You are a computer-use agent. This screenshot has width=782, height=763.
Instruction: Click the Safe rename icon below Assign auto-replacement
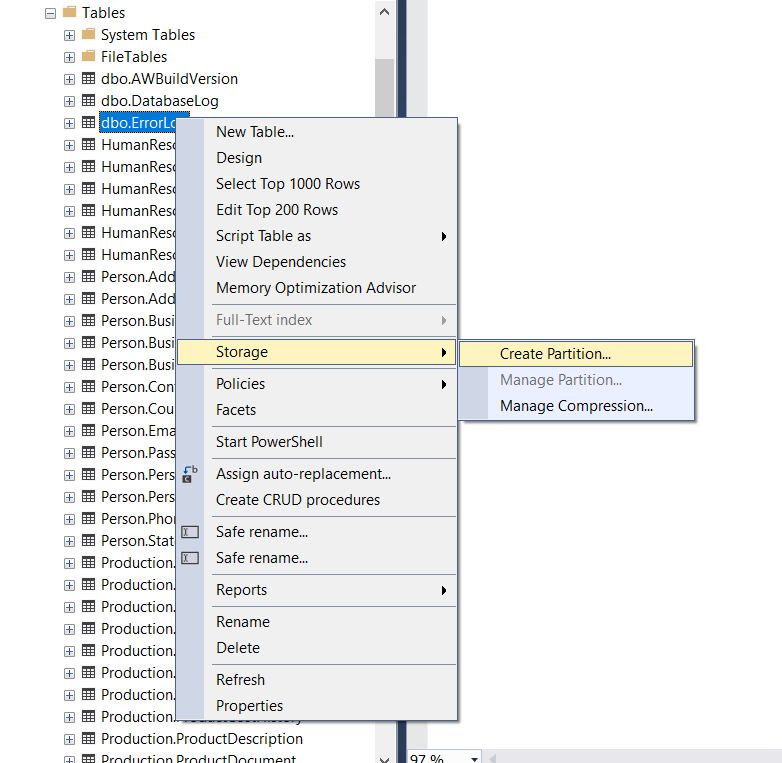(x=190, y=532)
